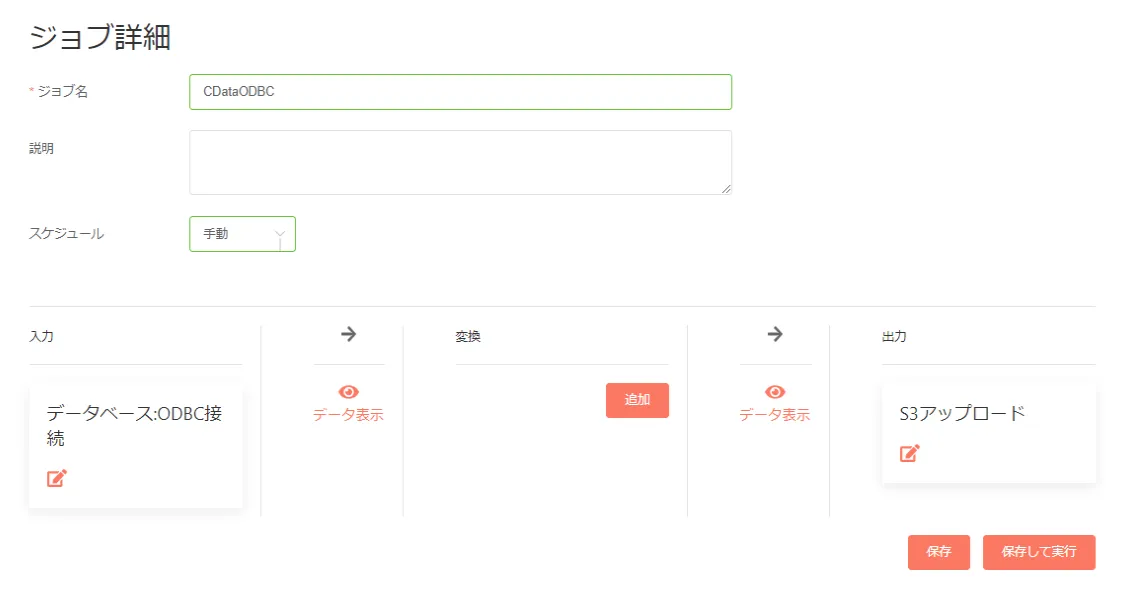Click the 説明 textarea resize handle
1143x612 pixels.
coord(726,189)
